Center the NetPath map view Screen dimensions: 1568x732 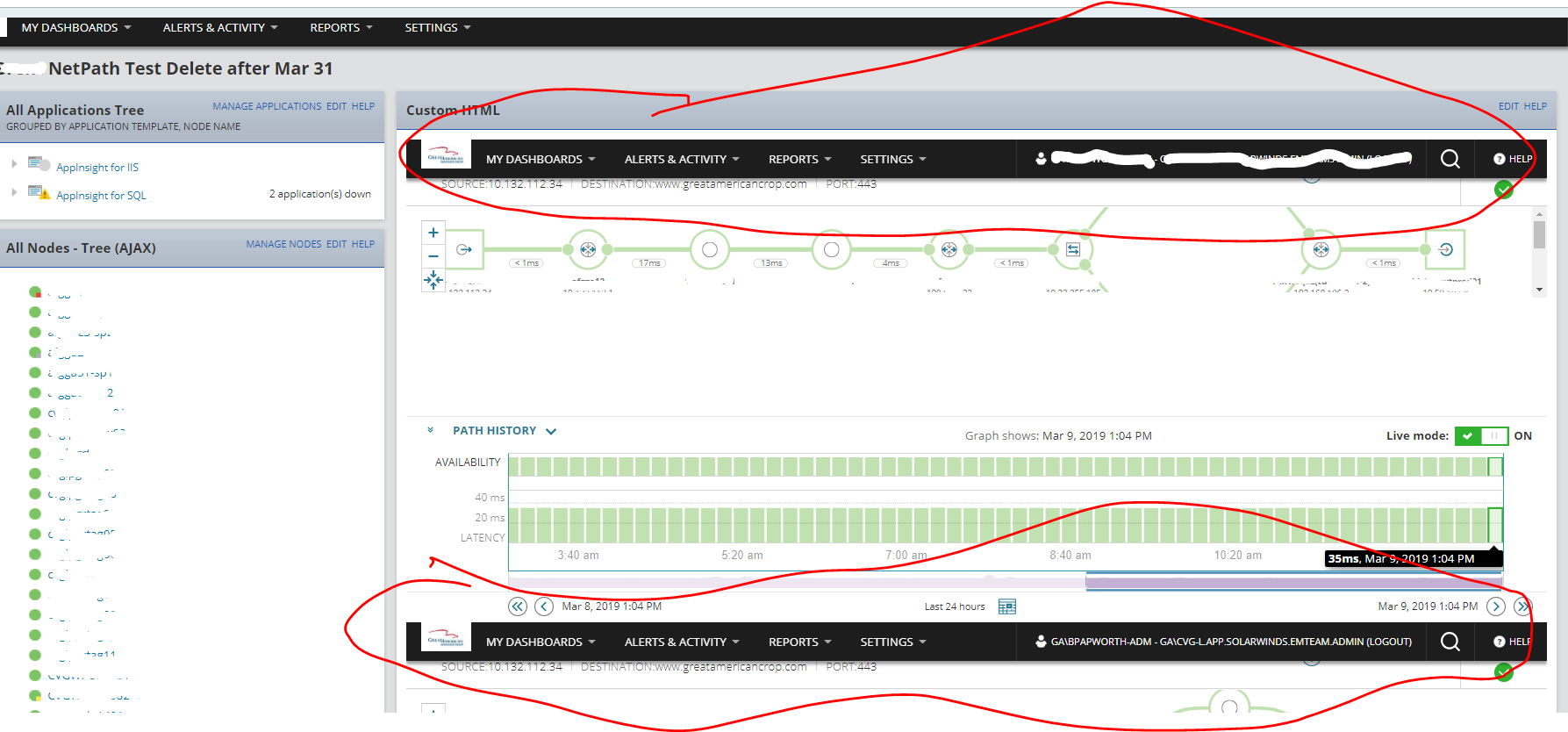point(433,280)
